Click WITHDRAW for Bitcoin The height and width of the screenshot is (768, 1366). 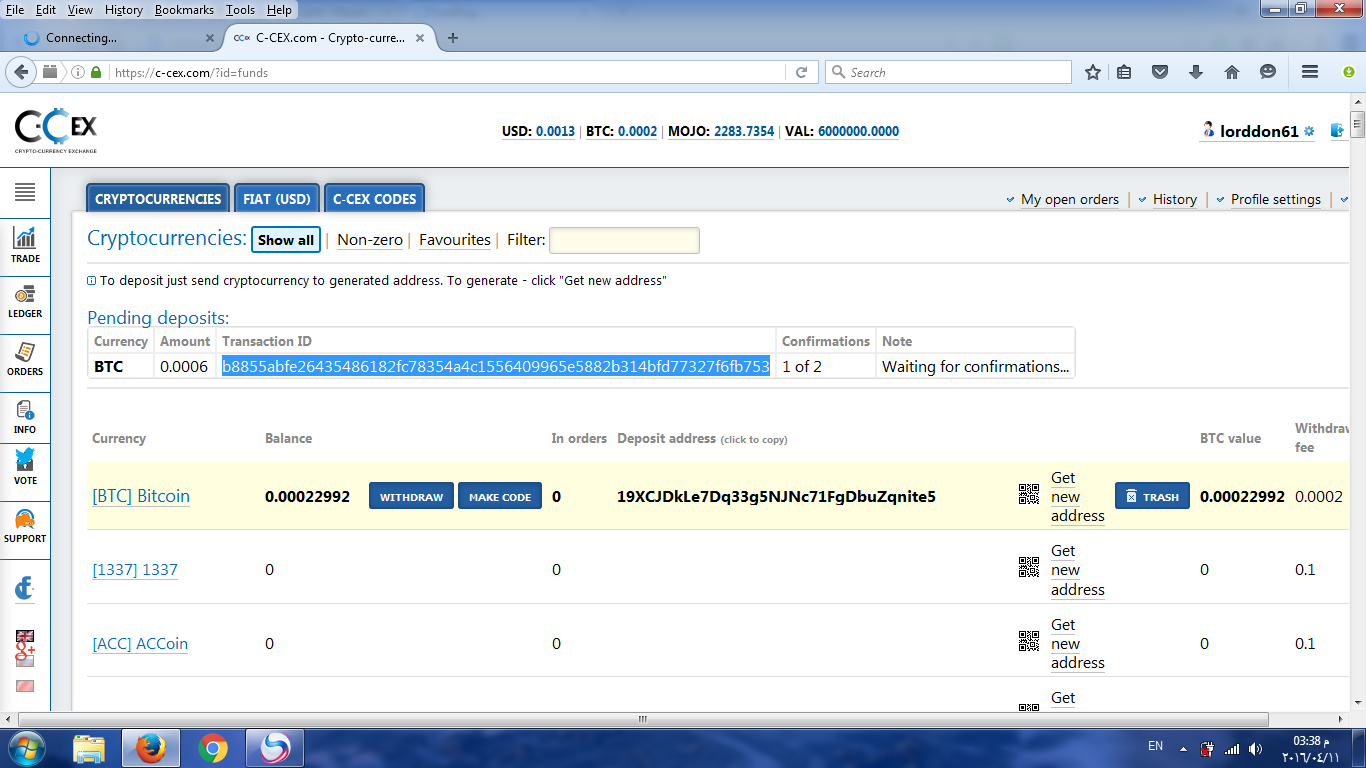click(x=411, y=496)
